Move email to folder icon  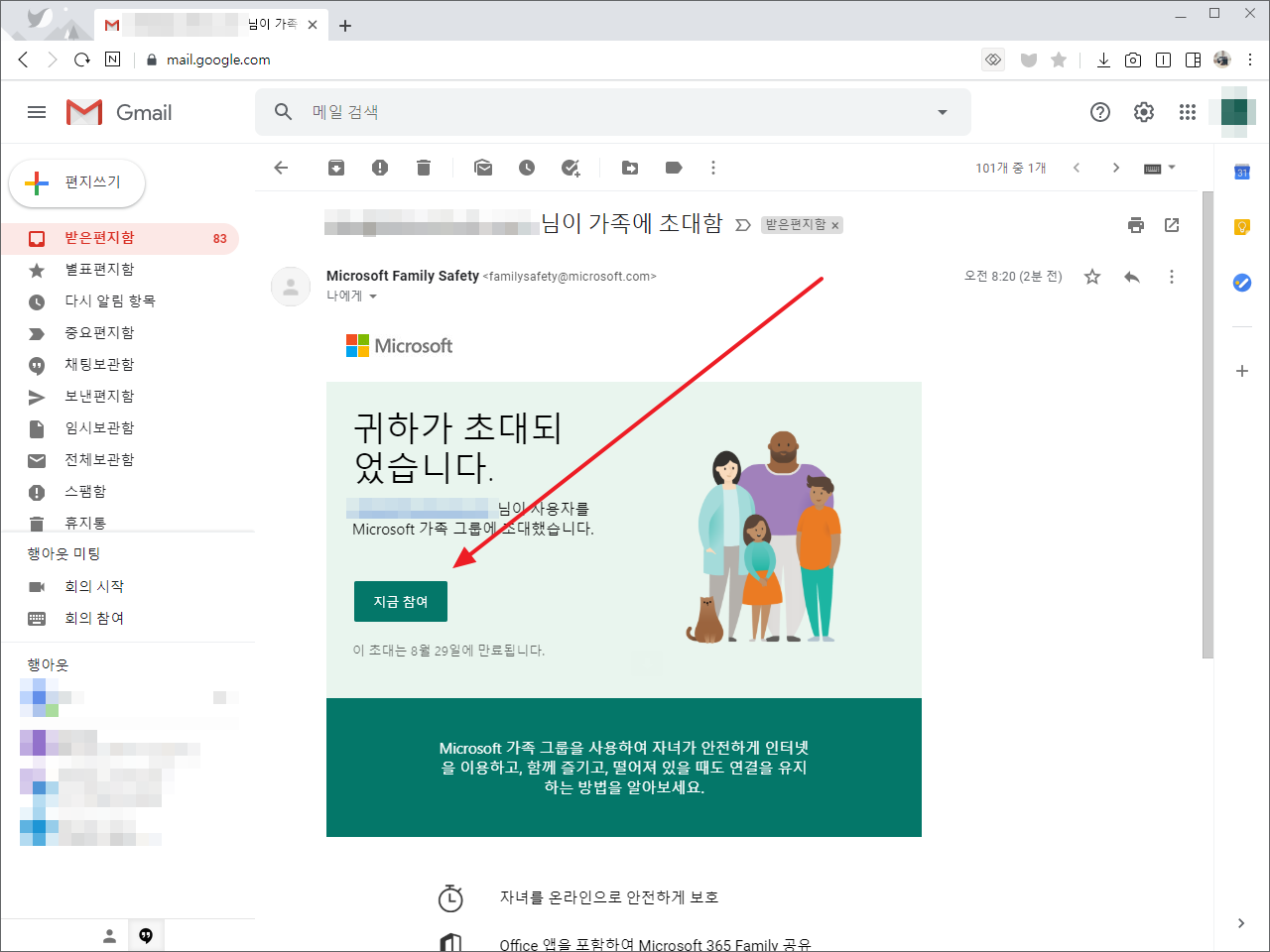point(630,168)
